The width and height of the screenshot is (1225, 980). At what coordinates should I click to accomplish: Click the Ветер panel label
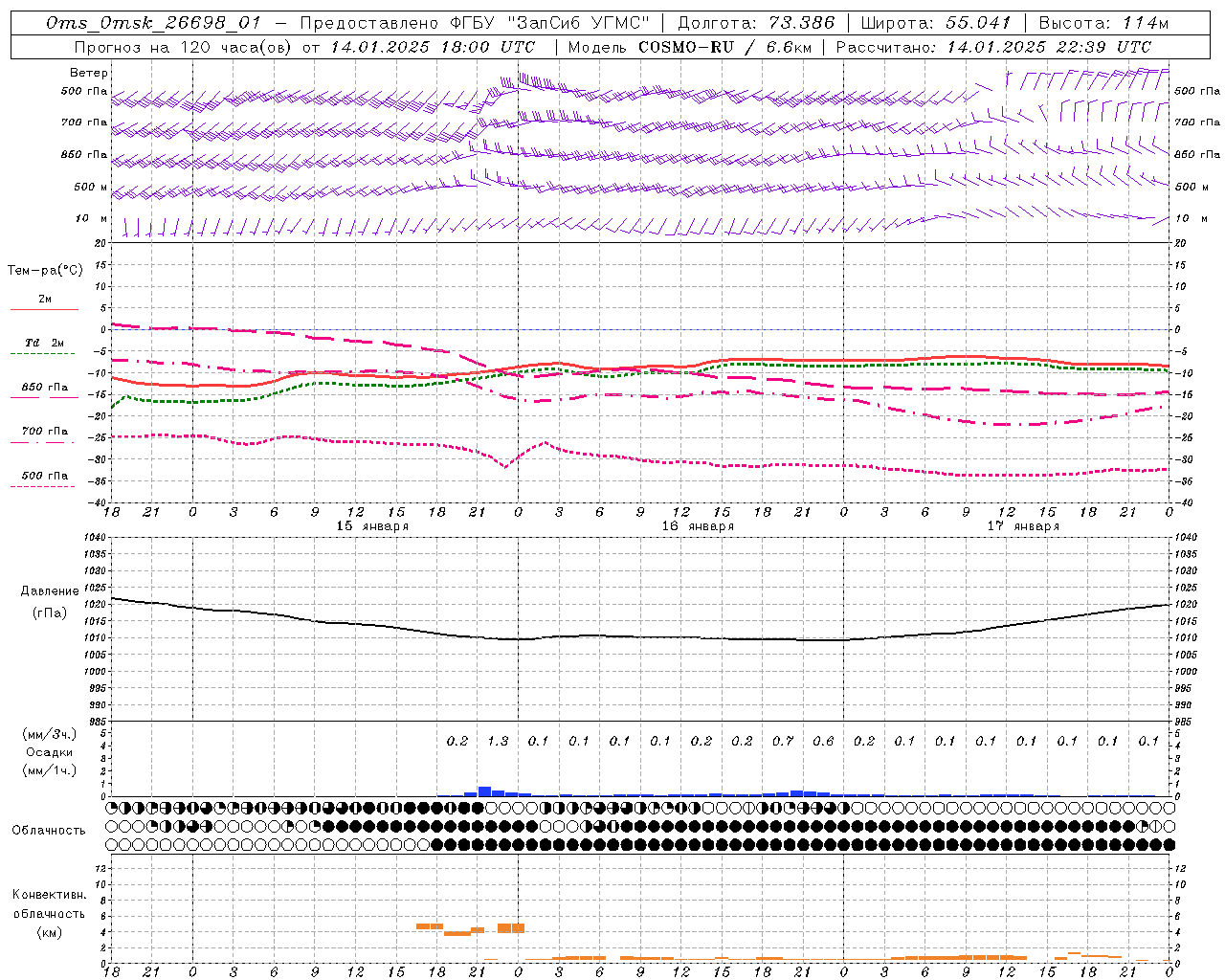tap(89, 73)
